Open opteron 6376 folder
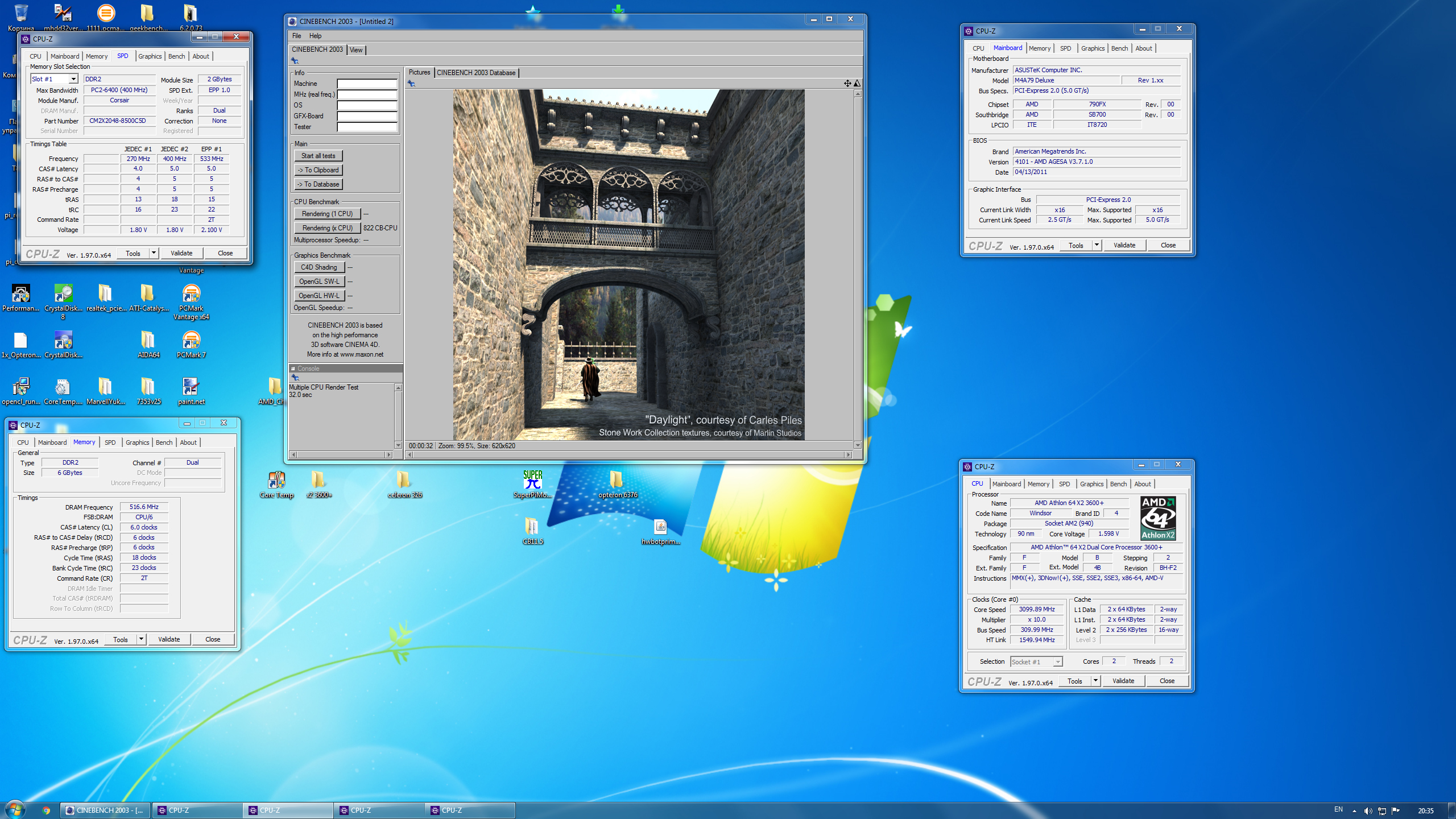 [x=617, y=485]
